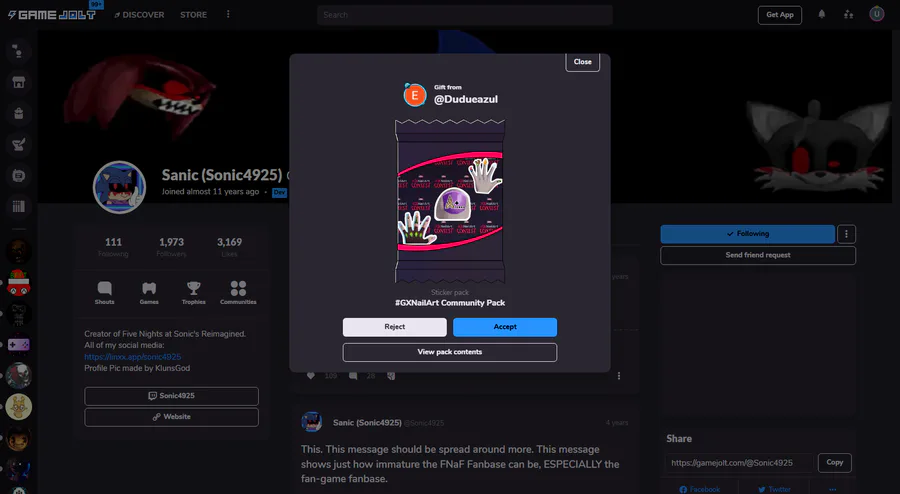900x494 pixels.
Task: Open the storefront icon in left sidebar
Action: click(x=18, y=82)
